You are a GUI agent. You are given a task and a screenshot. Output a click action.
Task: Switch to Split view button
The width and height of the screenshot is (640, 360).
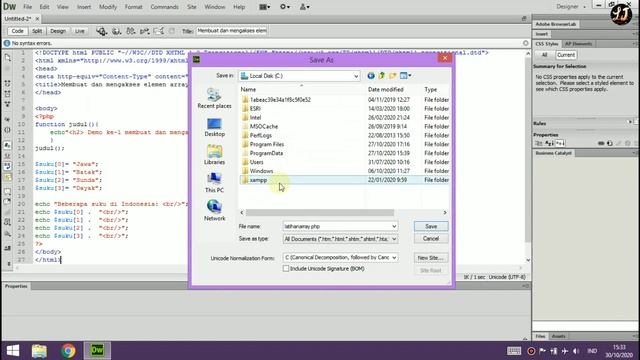click(37, 31)
